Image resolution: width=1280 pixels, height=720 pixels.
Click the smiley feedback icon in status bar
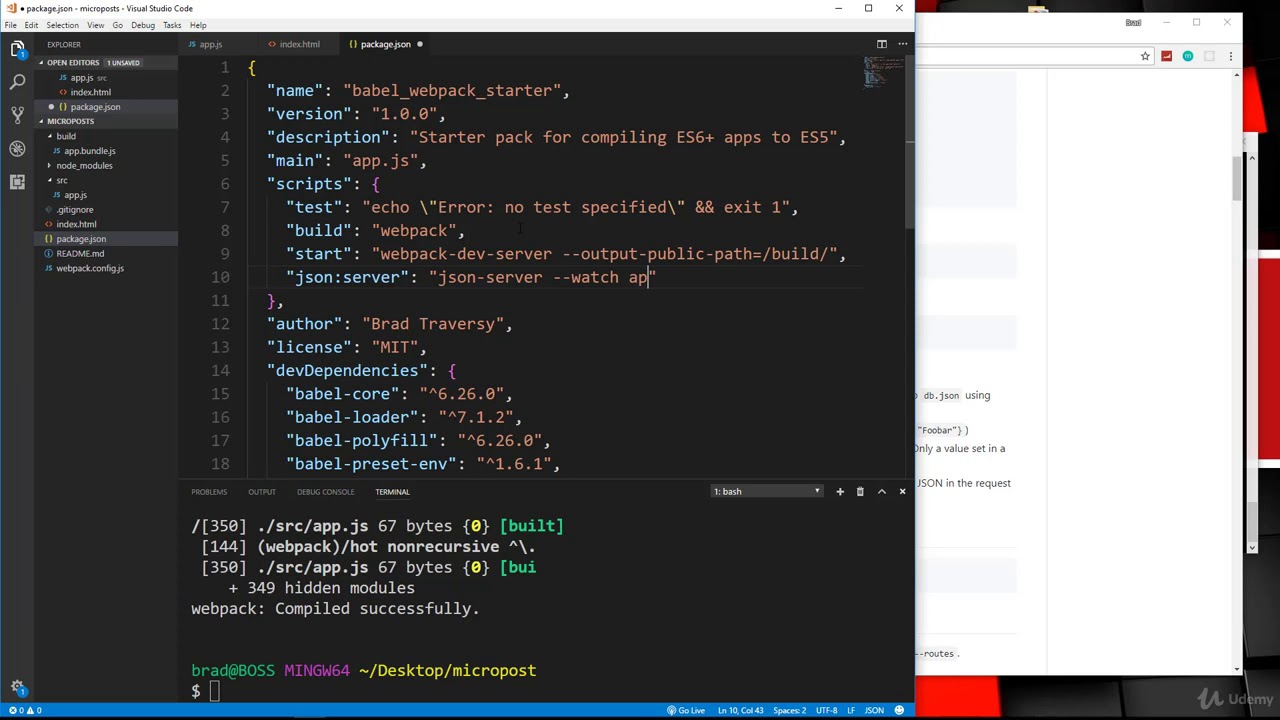coord(899,710)
